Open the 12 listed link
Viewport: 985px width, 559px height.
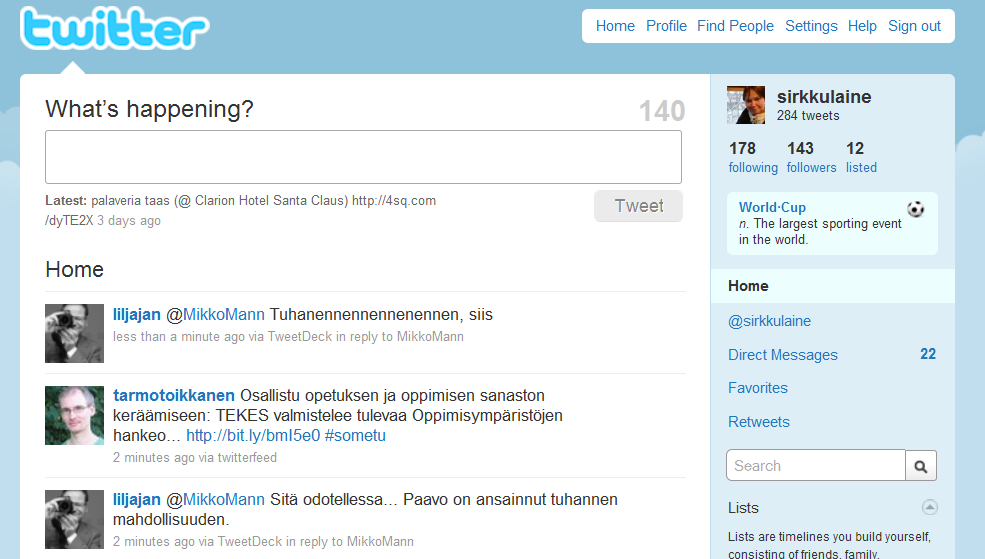861,157
